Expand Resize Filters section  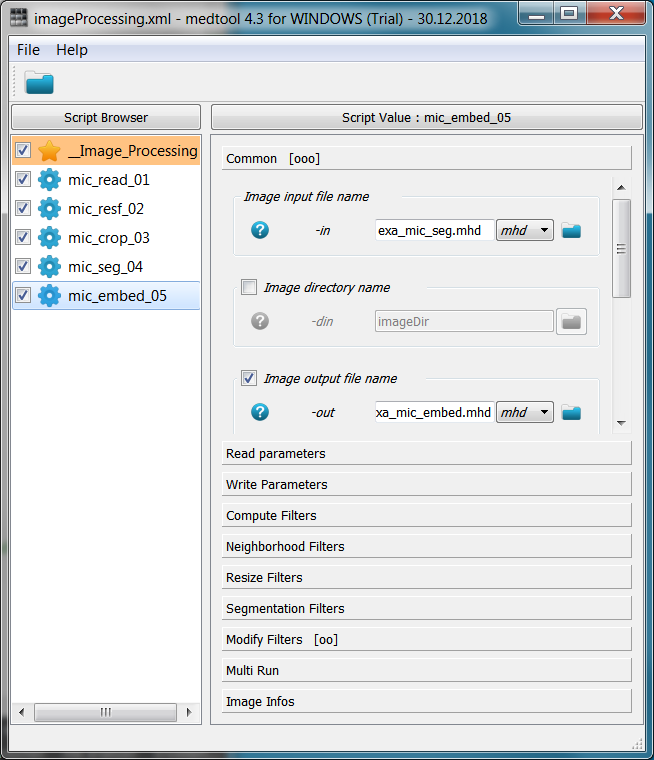[427, 577]
